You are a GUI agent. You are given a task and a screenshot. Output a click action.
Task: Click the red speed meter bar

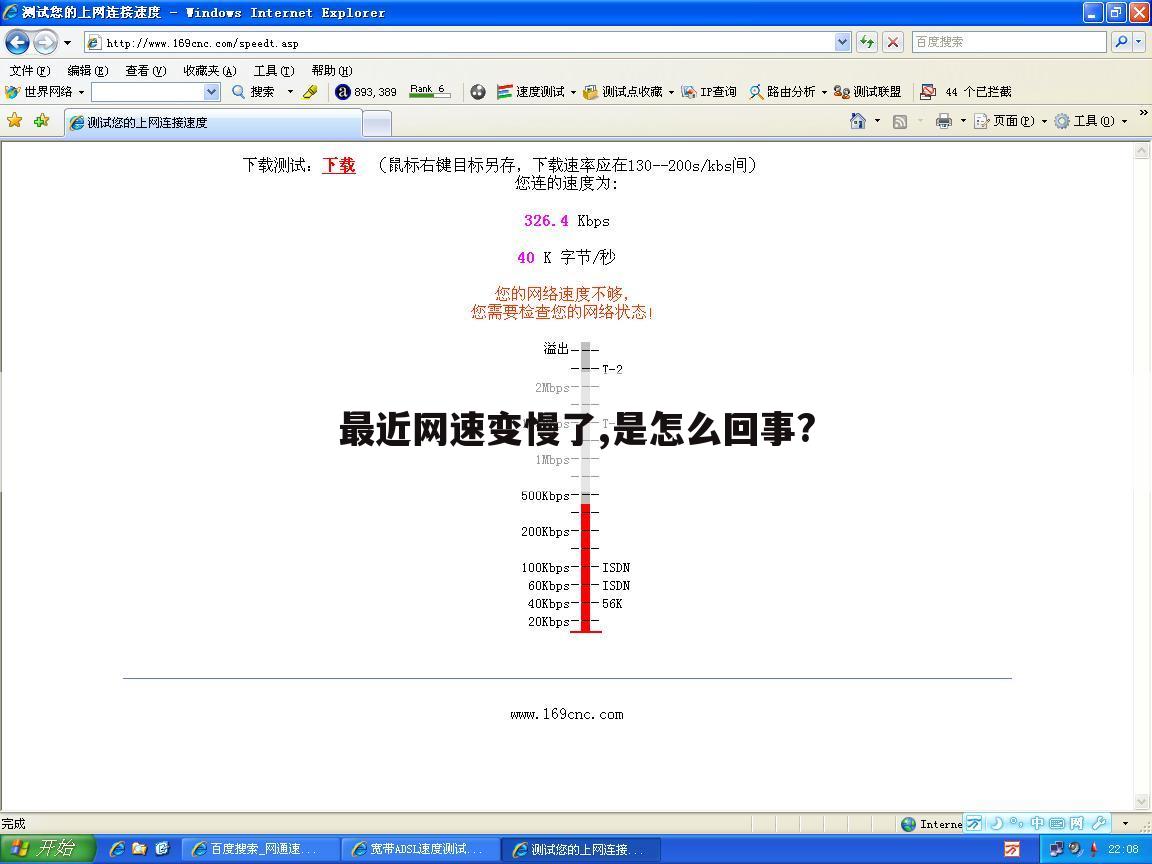pyautogui.click(x=586, y=566)
